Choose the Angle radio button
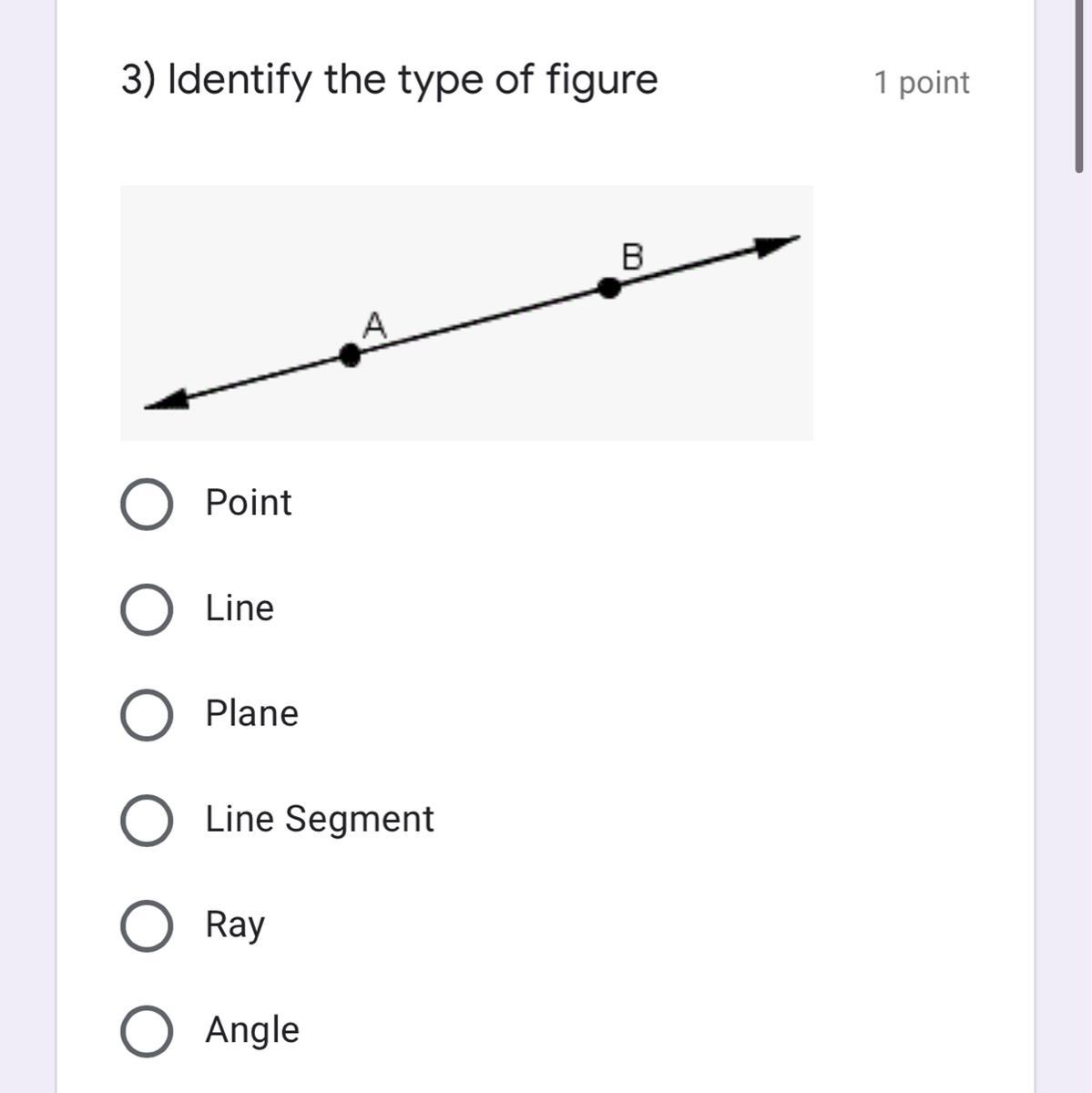The width and height of the screenshot is (1092, 1093). click(x=147, y=1031)
